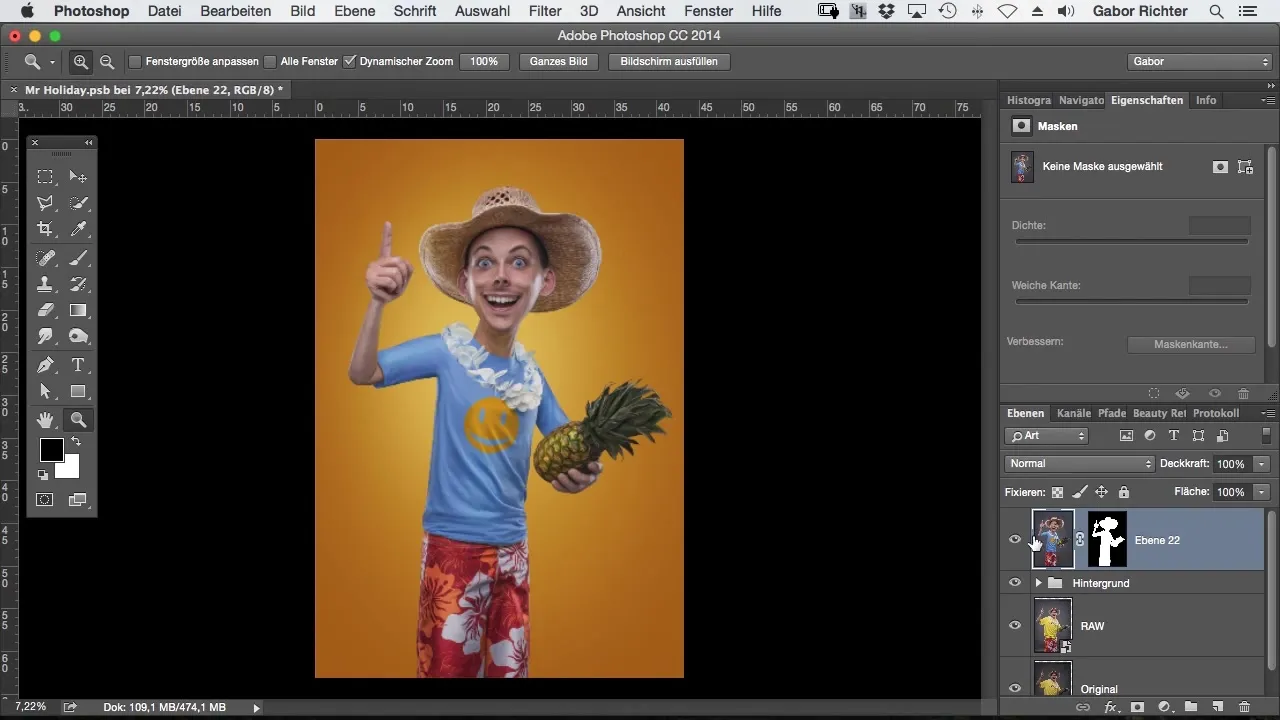Enable Alle Fenster checkbox
The width and height of the screenshot is (1280, 720).
(270, 61)
